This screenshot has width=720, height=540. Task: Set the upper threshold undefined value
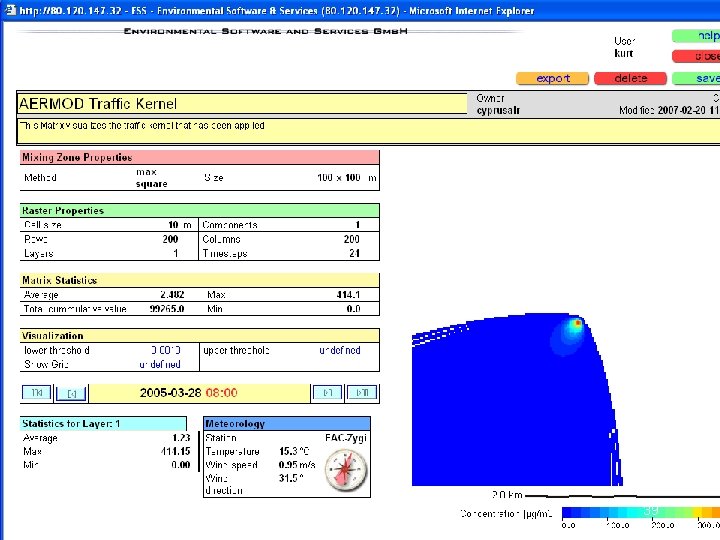(x=340, y=350)
